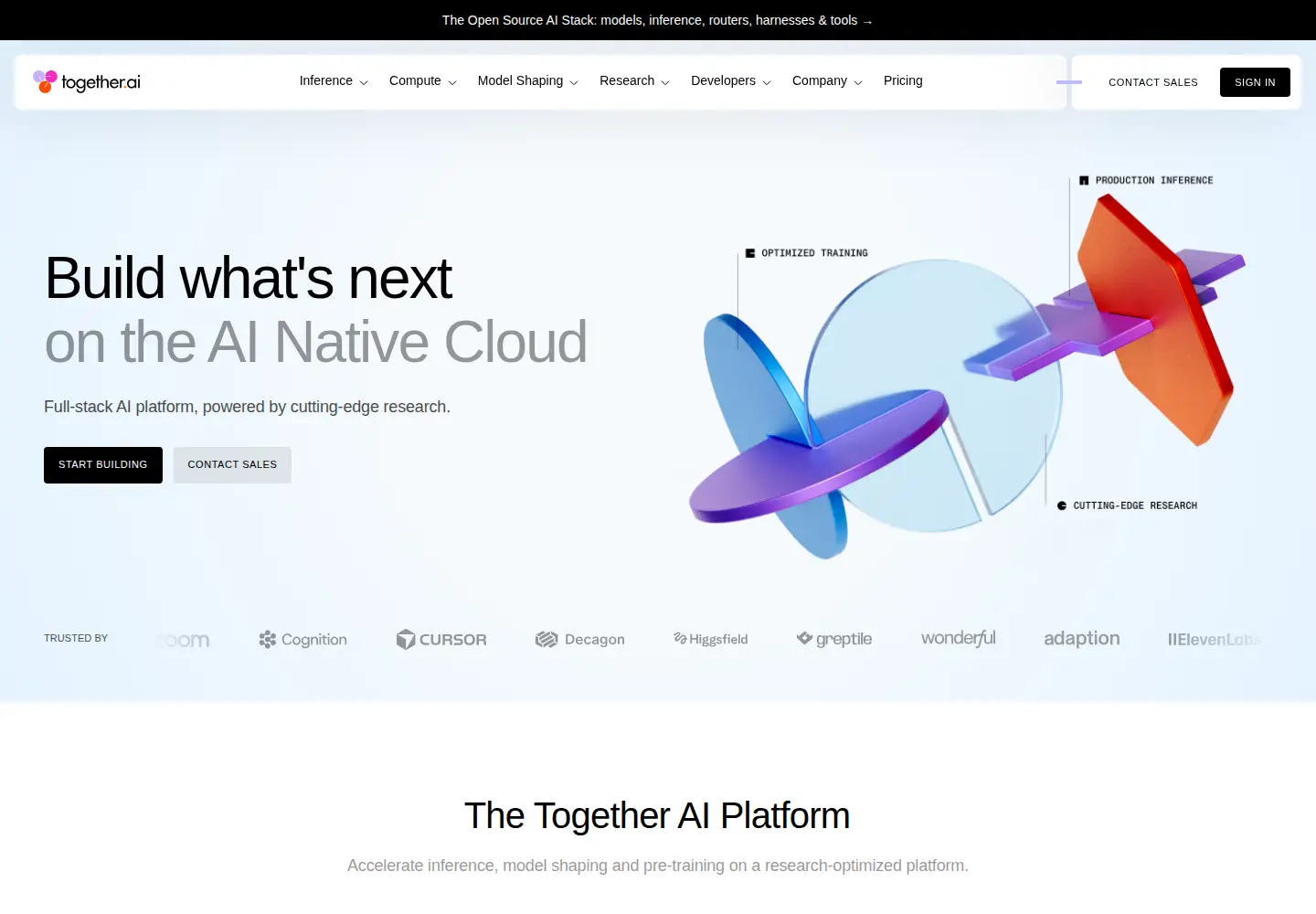Viewport: 1316px width, 914px height.
Task: Click the ElevenLabs logo
Action: (x=1215, y=640)
